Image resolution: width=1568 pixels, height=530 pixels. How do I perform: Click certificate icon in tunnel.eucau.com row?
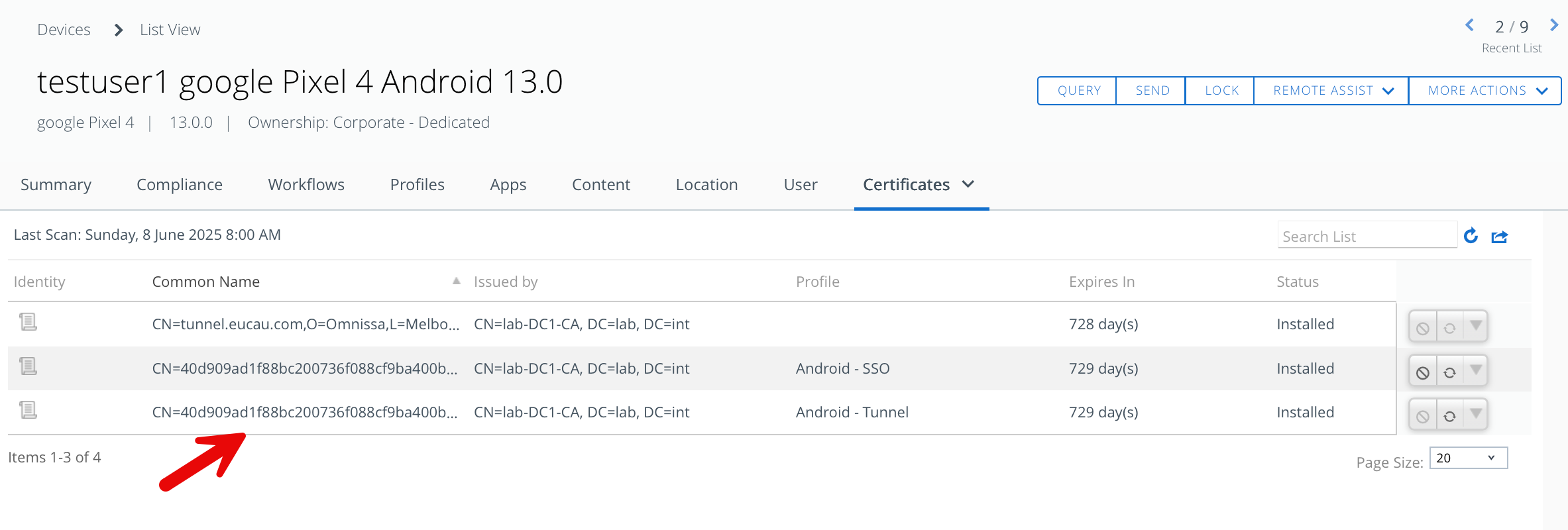pos(28,322)
